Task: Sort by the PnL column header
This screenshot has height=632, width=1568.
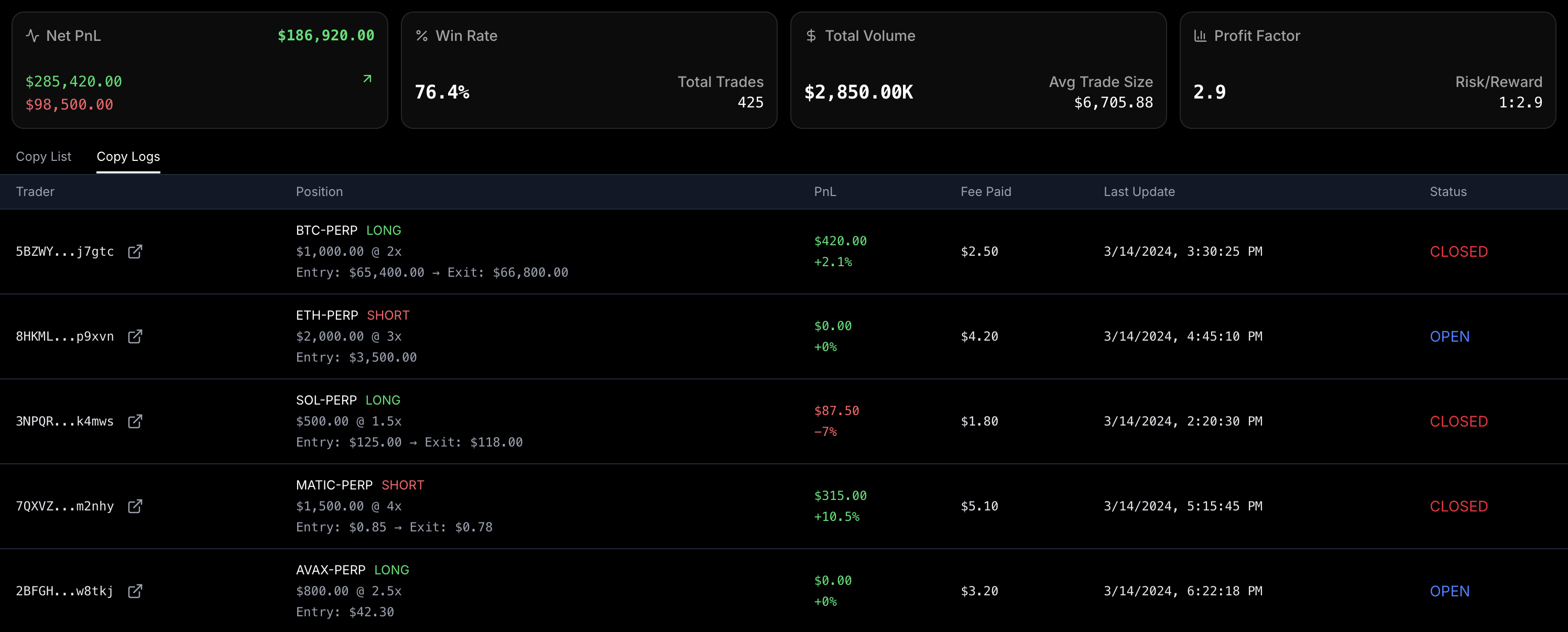Action: (825, 191)
